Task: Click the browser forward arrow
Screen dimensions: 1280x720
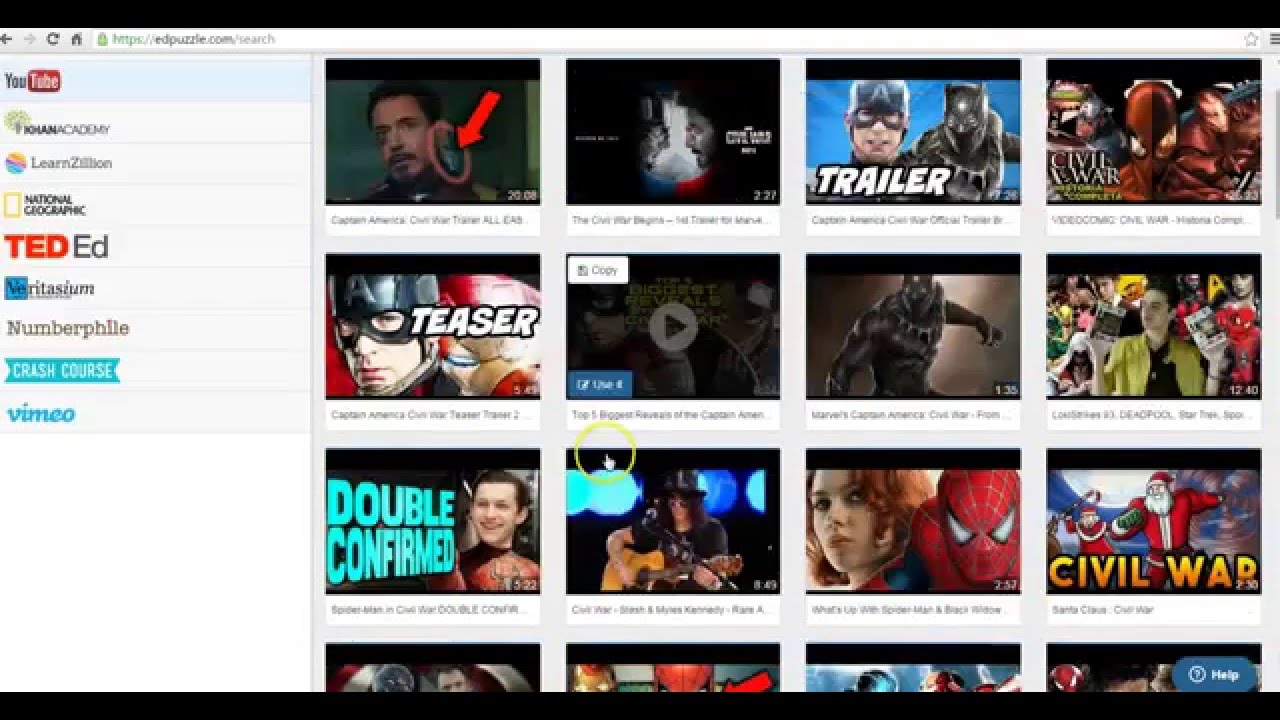Action: pos(29,39)
